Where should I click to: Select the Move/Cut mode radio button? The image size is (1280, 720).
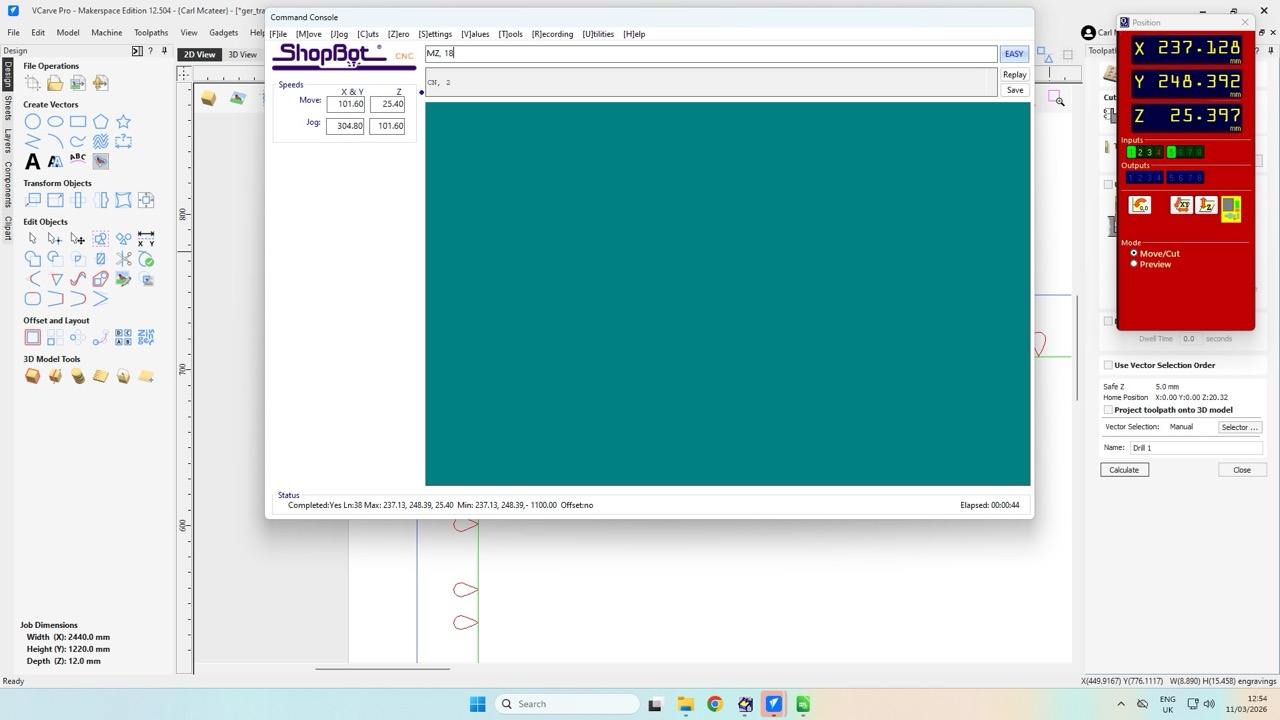point(1134,253)
